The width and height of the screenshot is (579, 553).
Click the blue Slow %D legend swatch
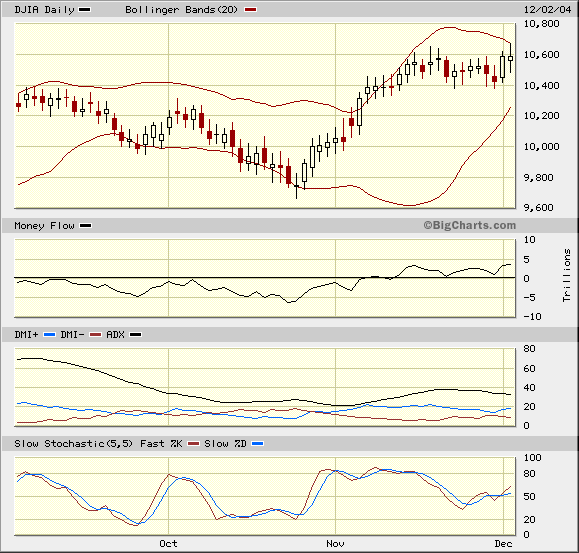pyautogui.click(x=257, y=443)
